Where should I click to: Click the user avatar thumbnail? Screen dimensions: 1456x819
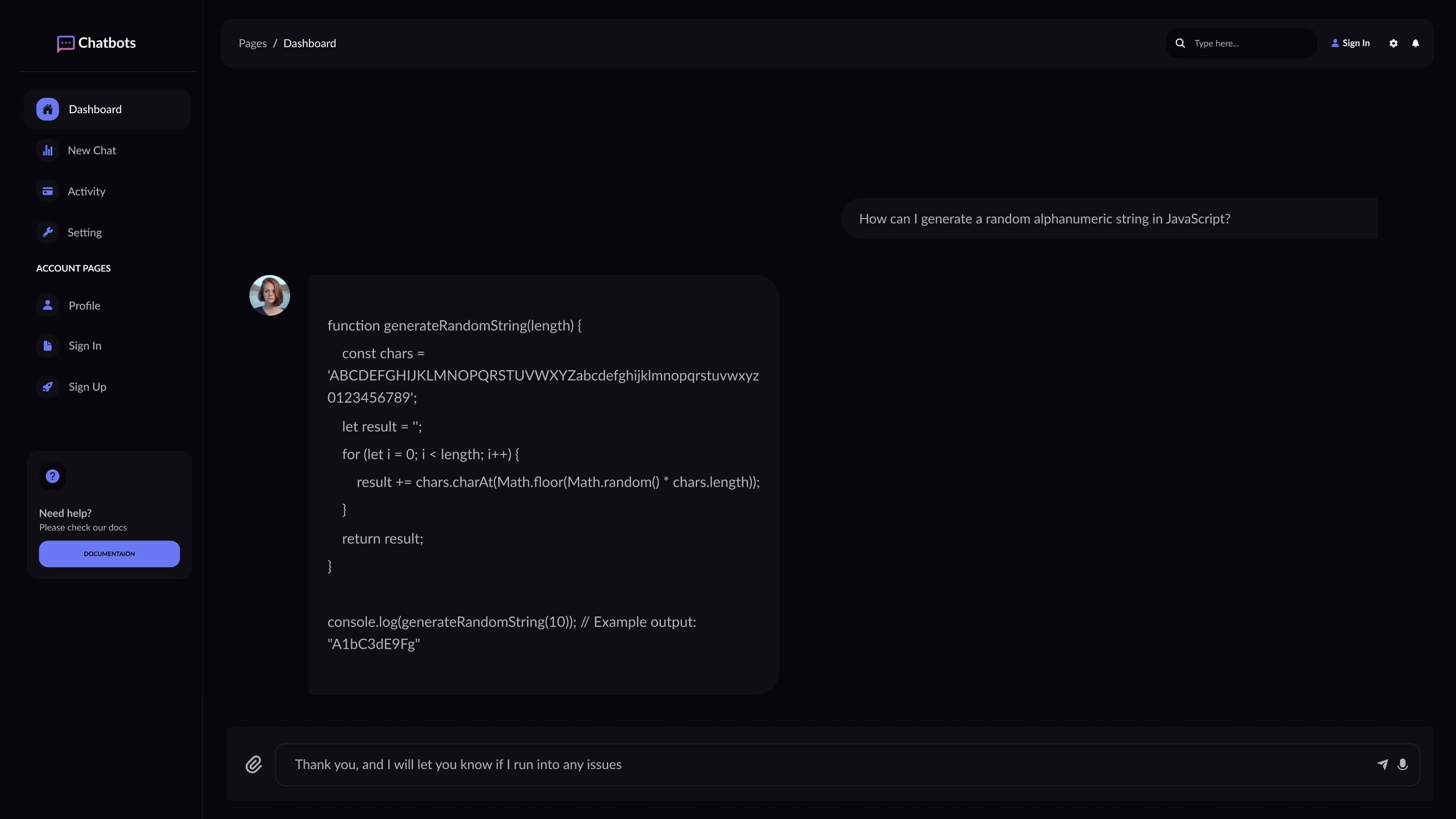270,295
